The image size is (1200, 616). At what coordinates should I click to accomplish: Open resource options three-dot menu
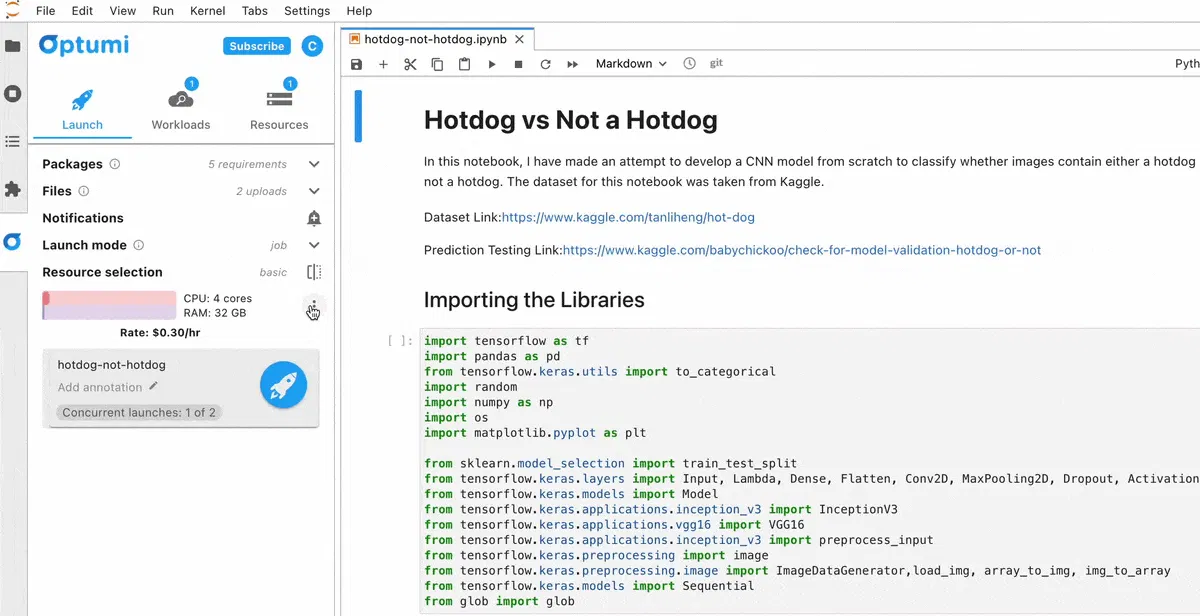(x=314, y=306)
